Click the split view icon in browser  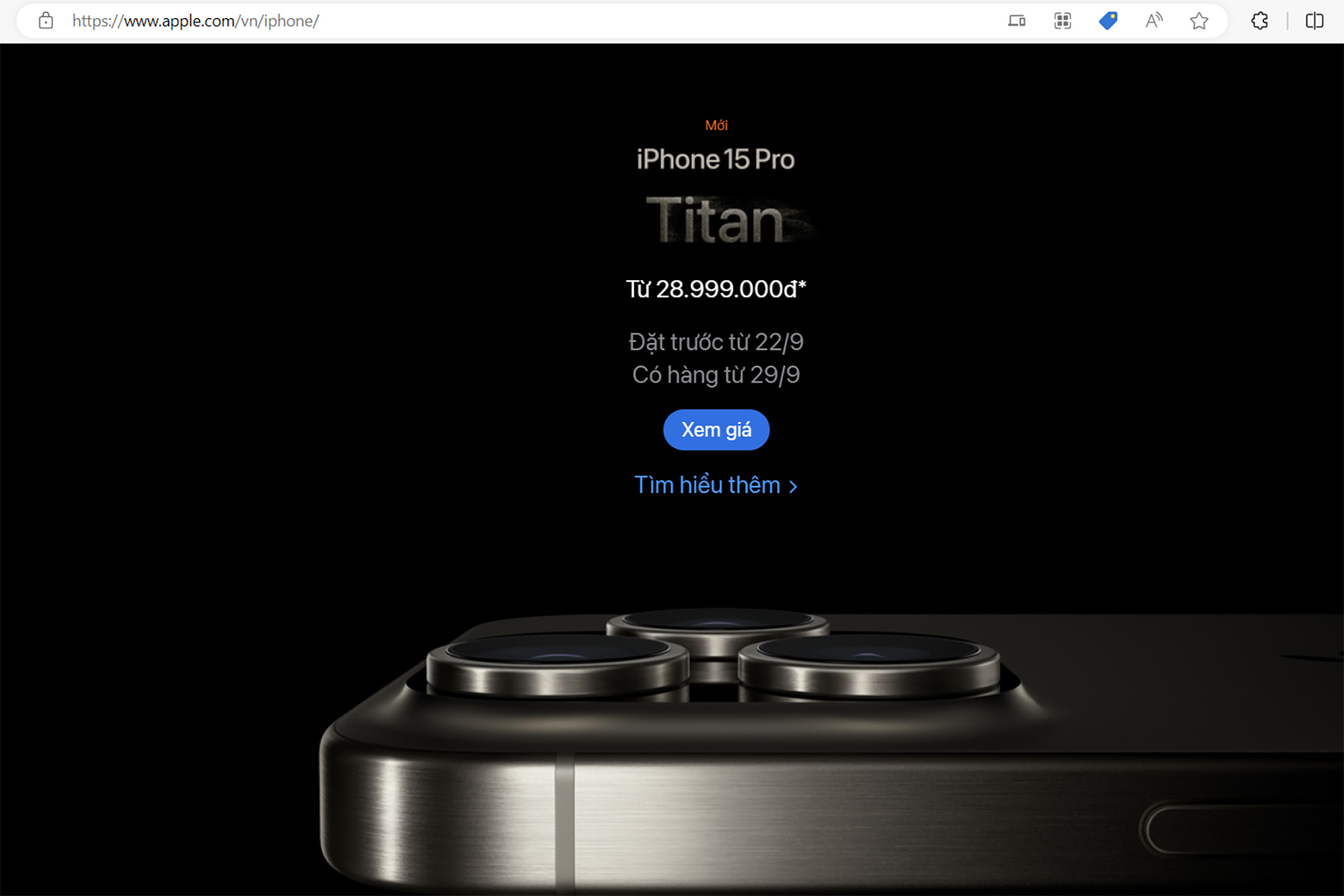pos(1311,20)
